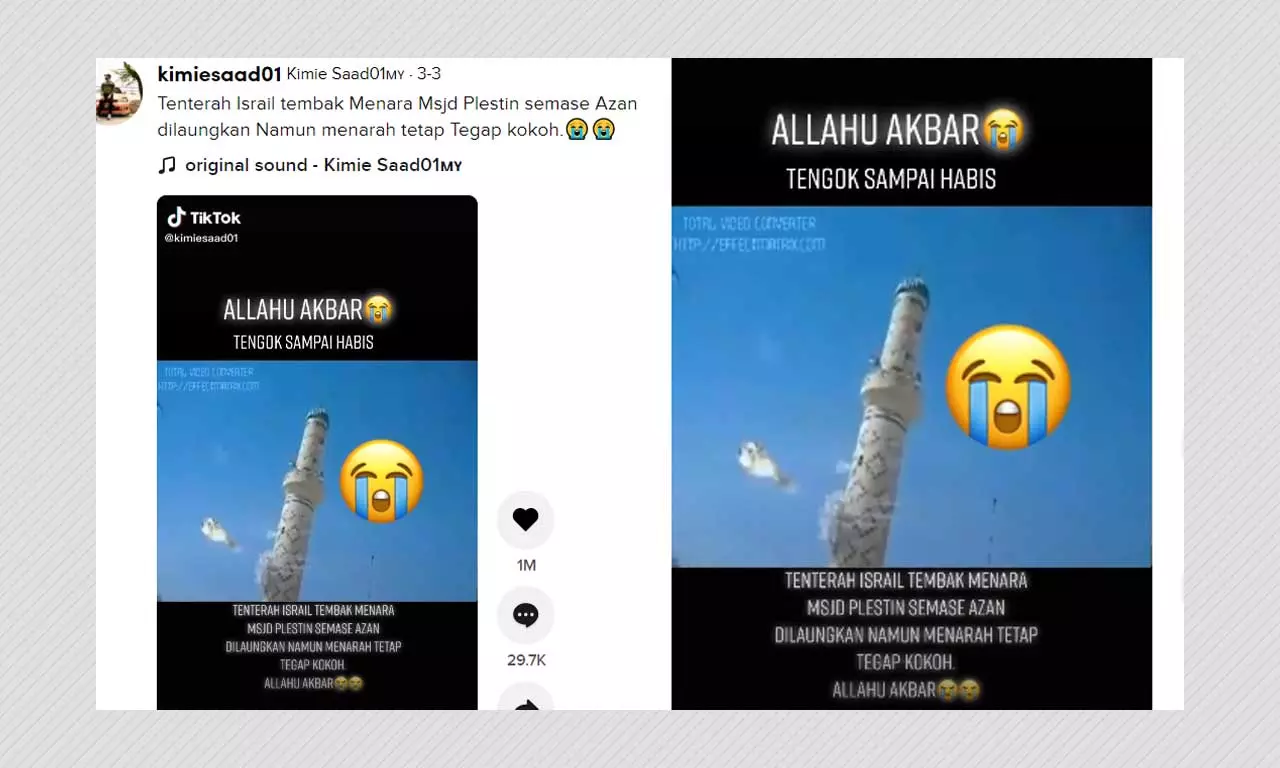
Task: Click TENGOK SAMPAI HABIS text on right
Action: coord(891,179)
